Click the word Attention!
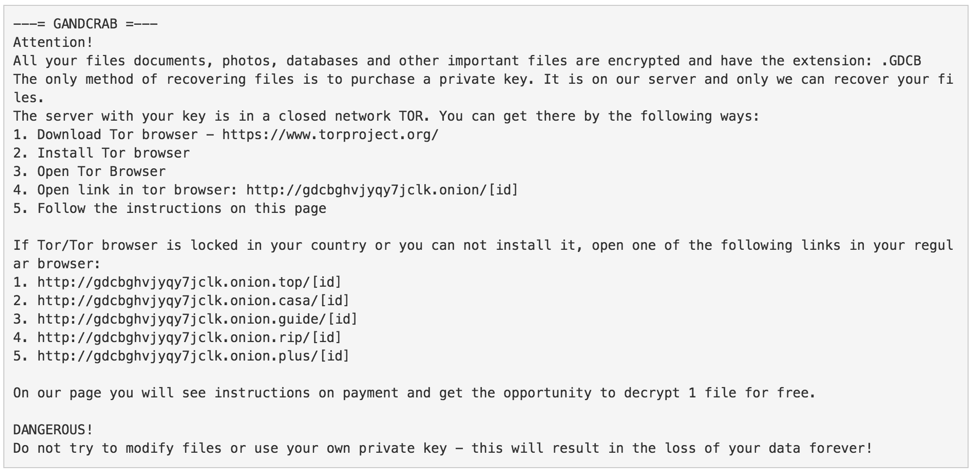Screen dimensions: 974x472 [x=53, y=42]
